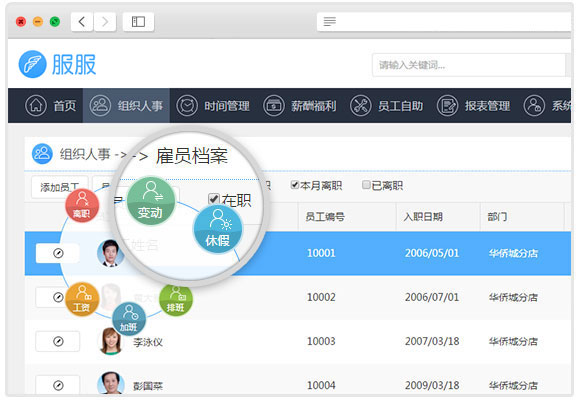This screenshot has height=400, width=580.
Task: Click the employee photo in row 10001
Action: [110, 253]
